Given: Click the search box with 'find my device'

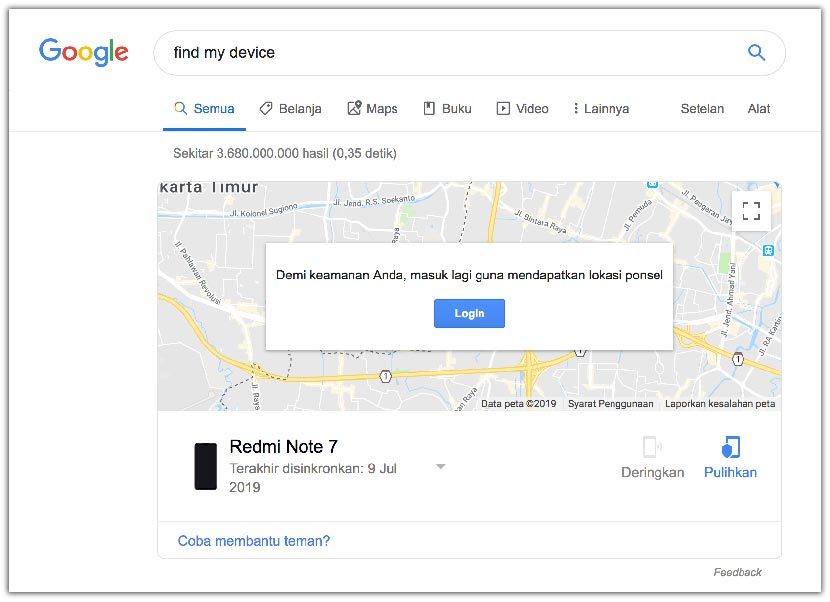Looking at the screenshot, I should point(469,53).
